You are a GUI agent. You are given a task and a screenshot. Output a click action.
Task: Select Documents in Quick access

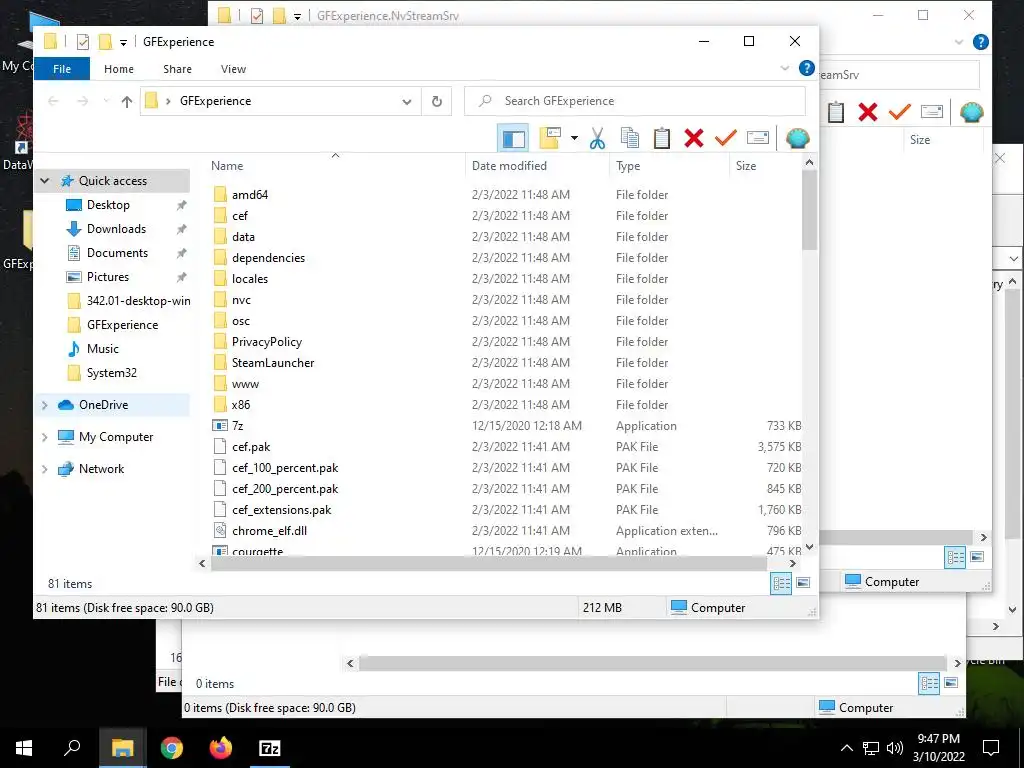[118, 253]
